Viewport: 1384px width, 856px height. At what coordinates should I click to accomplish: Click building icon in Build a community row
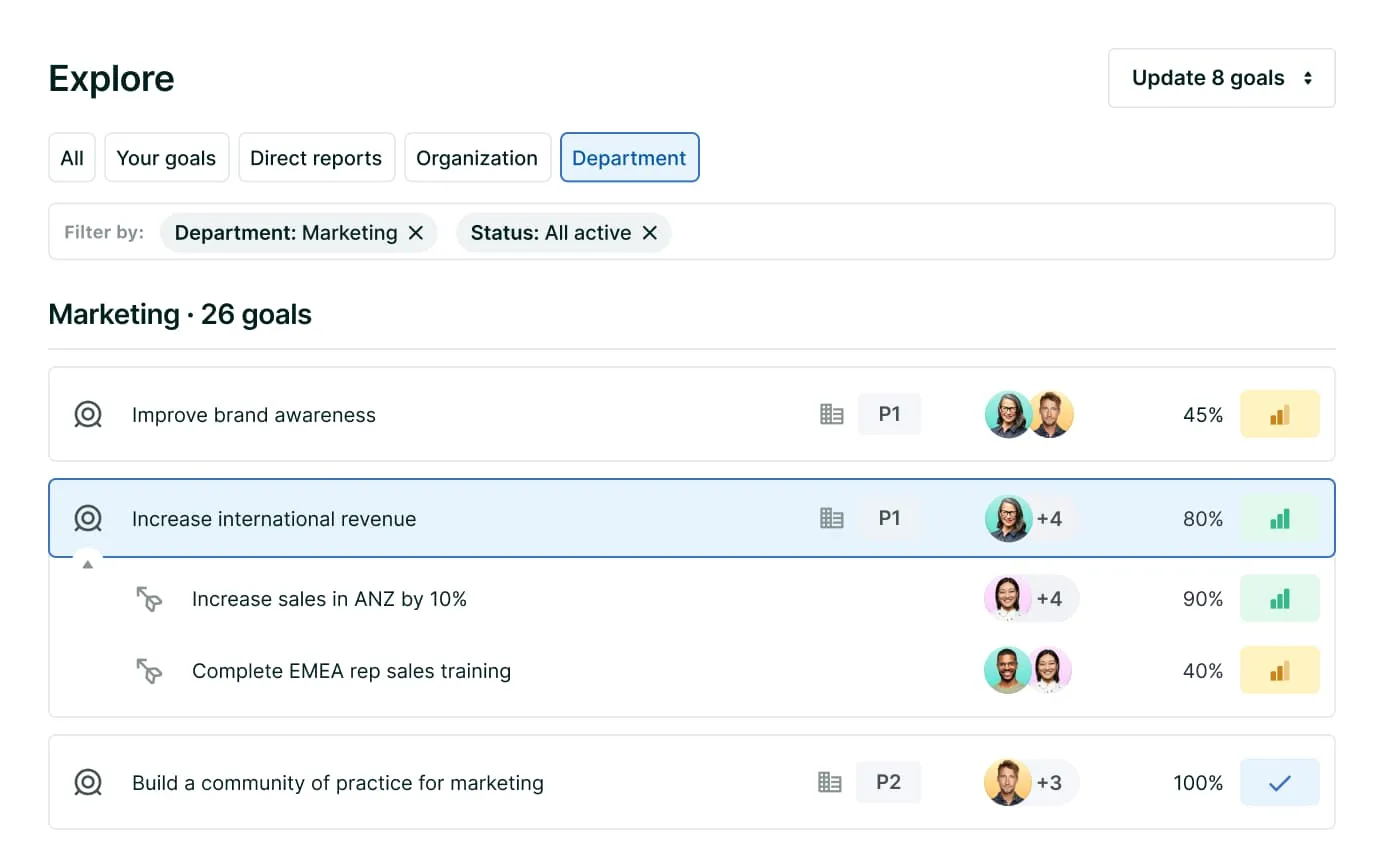(x=829, y=783)
